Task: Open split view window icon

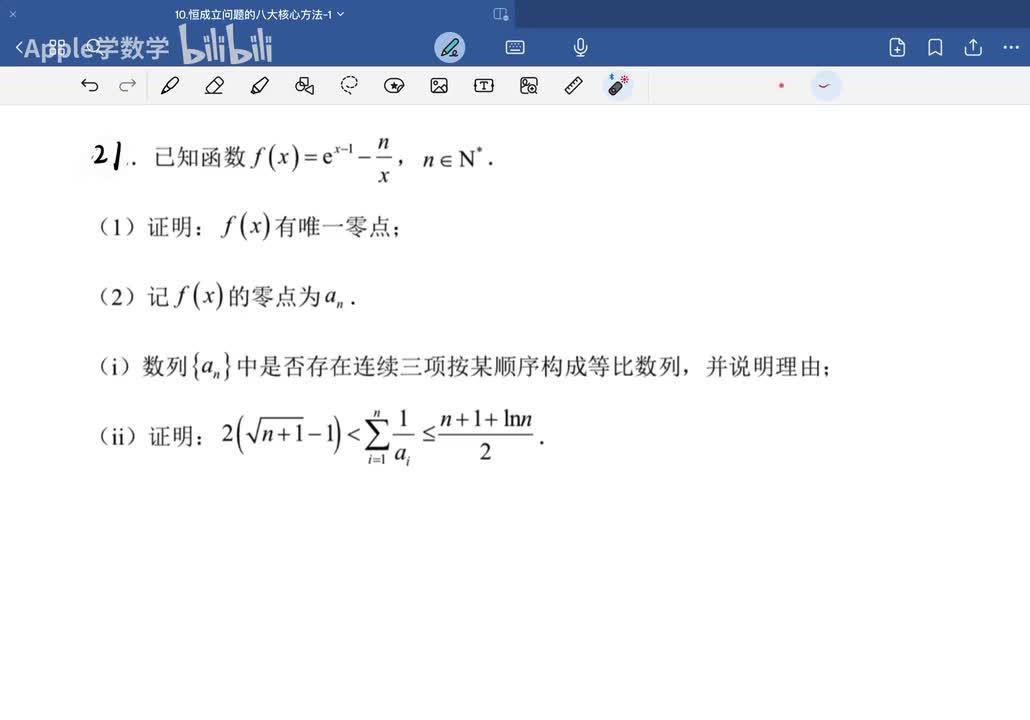Action: coord(501,14)
